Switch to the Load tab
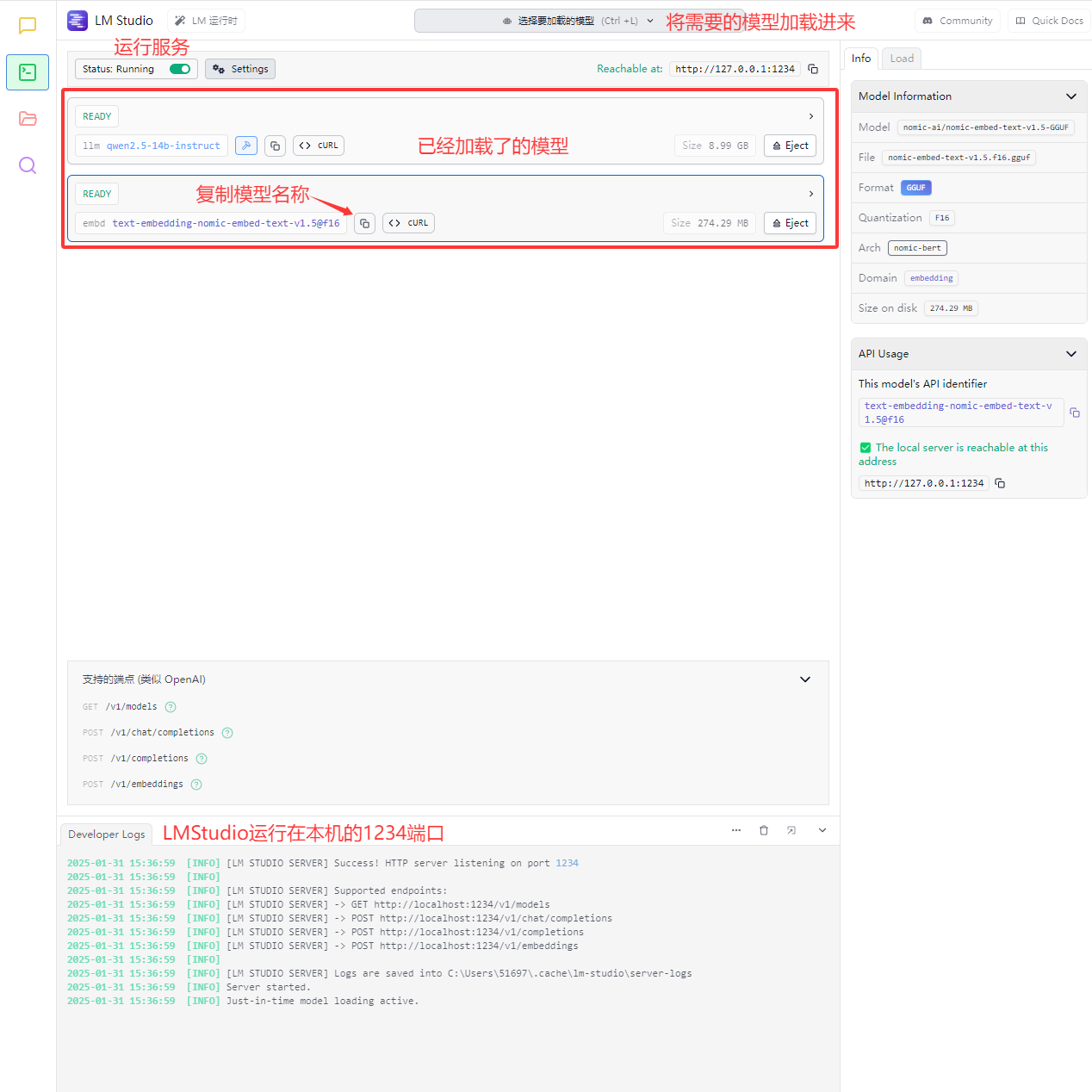 [902, 59]
